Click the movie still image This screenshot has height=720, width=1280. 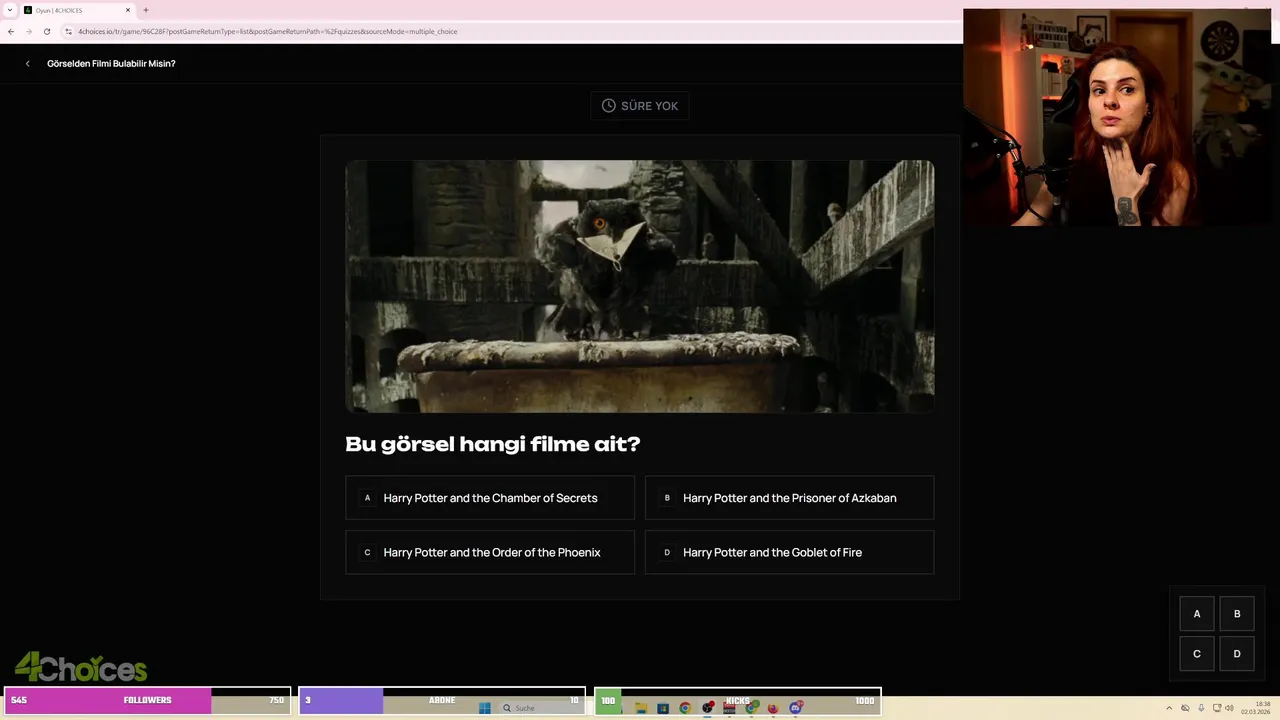coord(640,286)
